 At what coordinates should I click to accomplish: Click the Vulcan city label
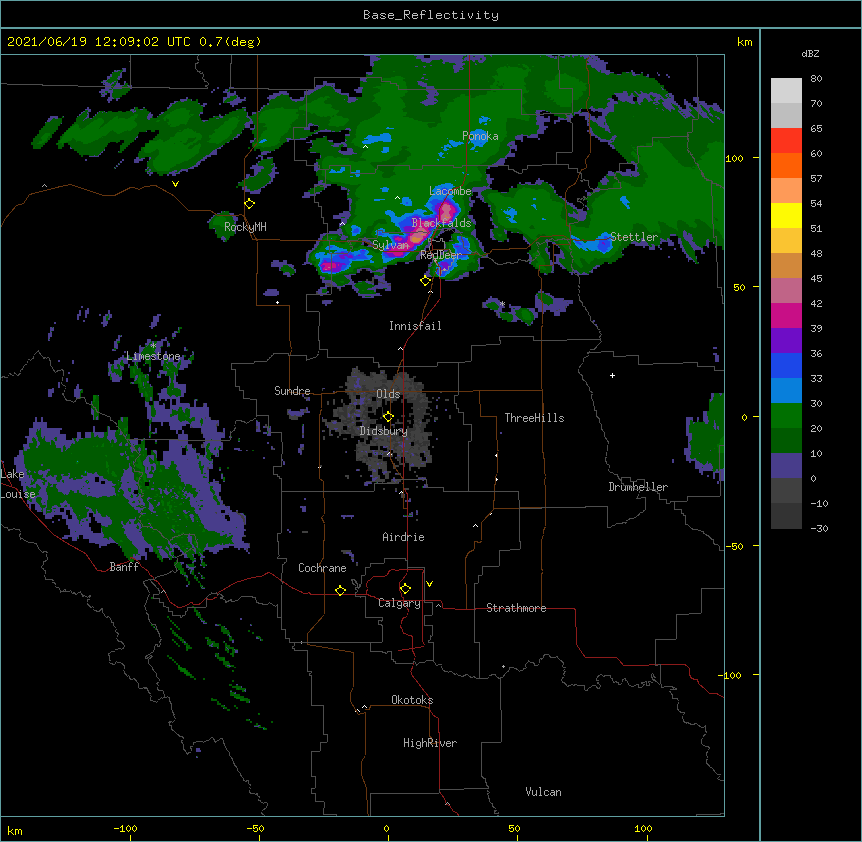(x=543, y=792)
